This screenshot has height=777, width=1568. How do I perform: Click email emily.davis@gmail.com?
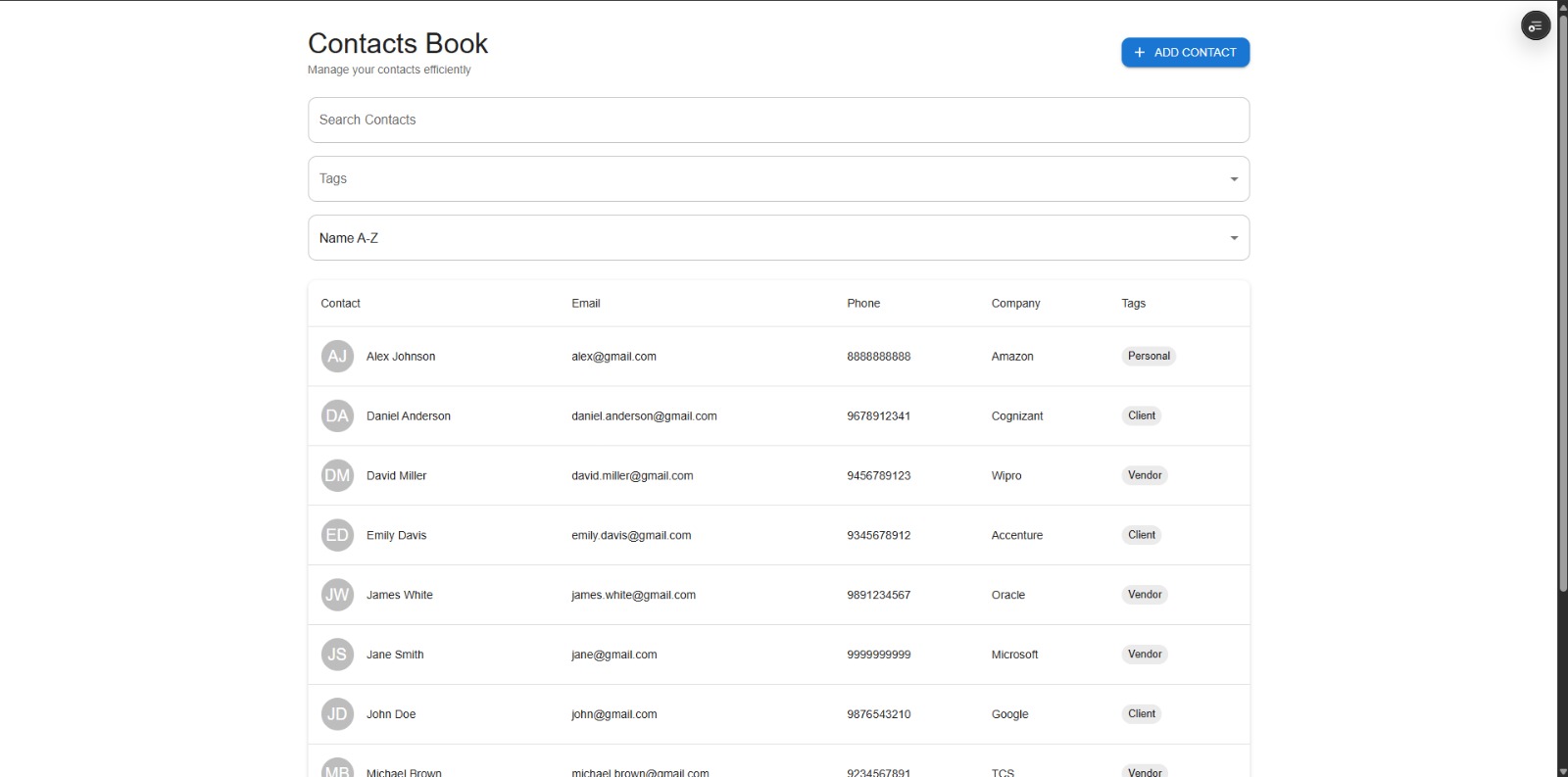(x=631, y=536)
